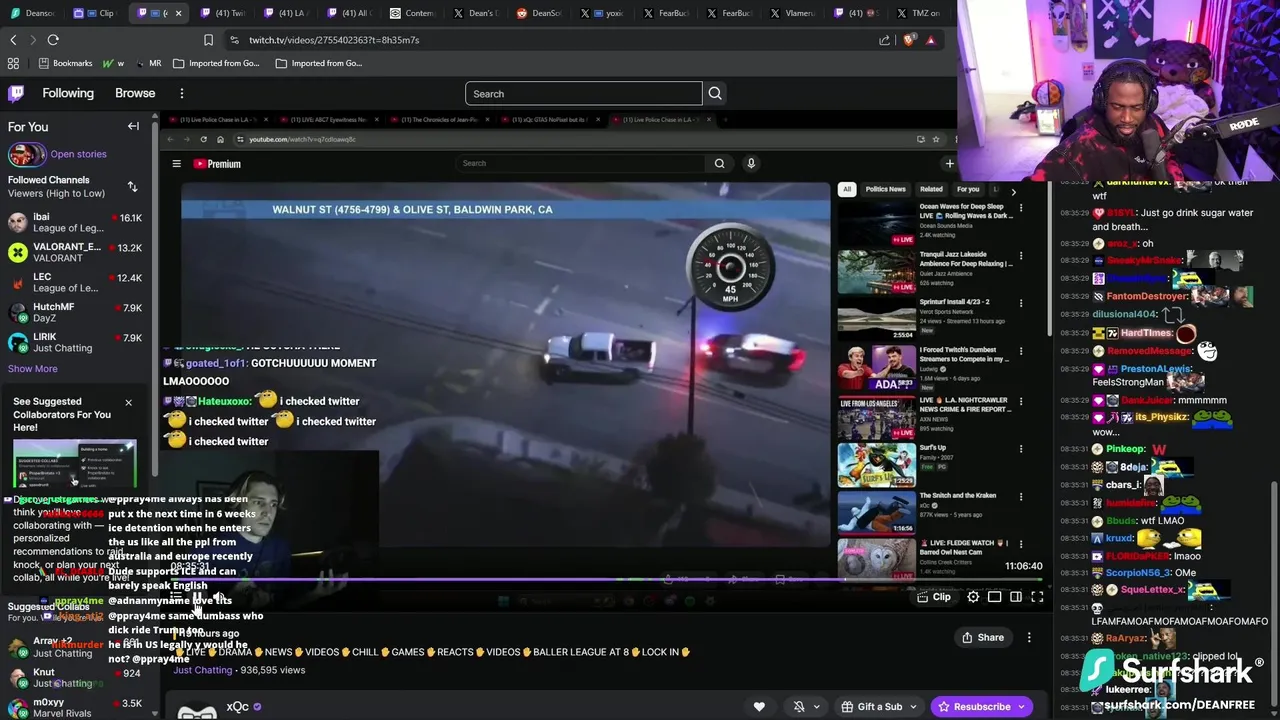1280x720 pixels.
Task: Open HutchMF channel in followed list
Action: [x=75, y=313]
